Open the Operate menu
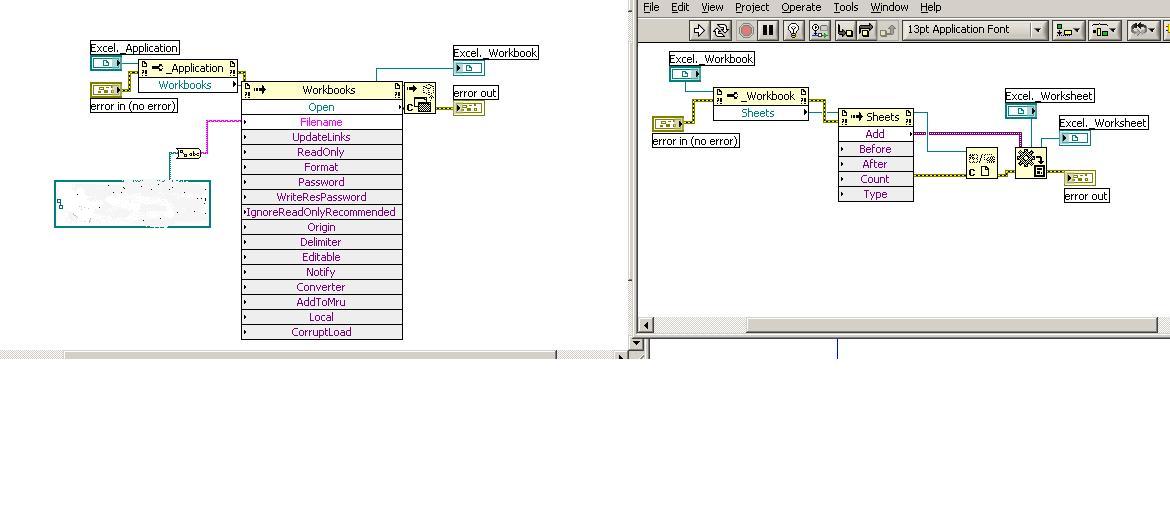The height and width of the screenshot is (512, 1170). coord(801,7)
